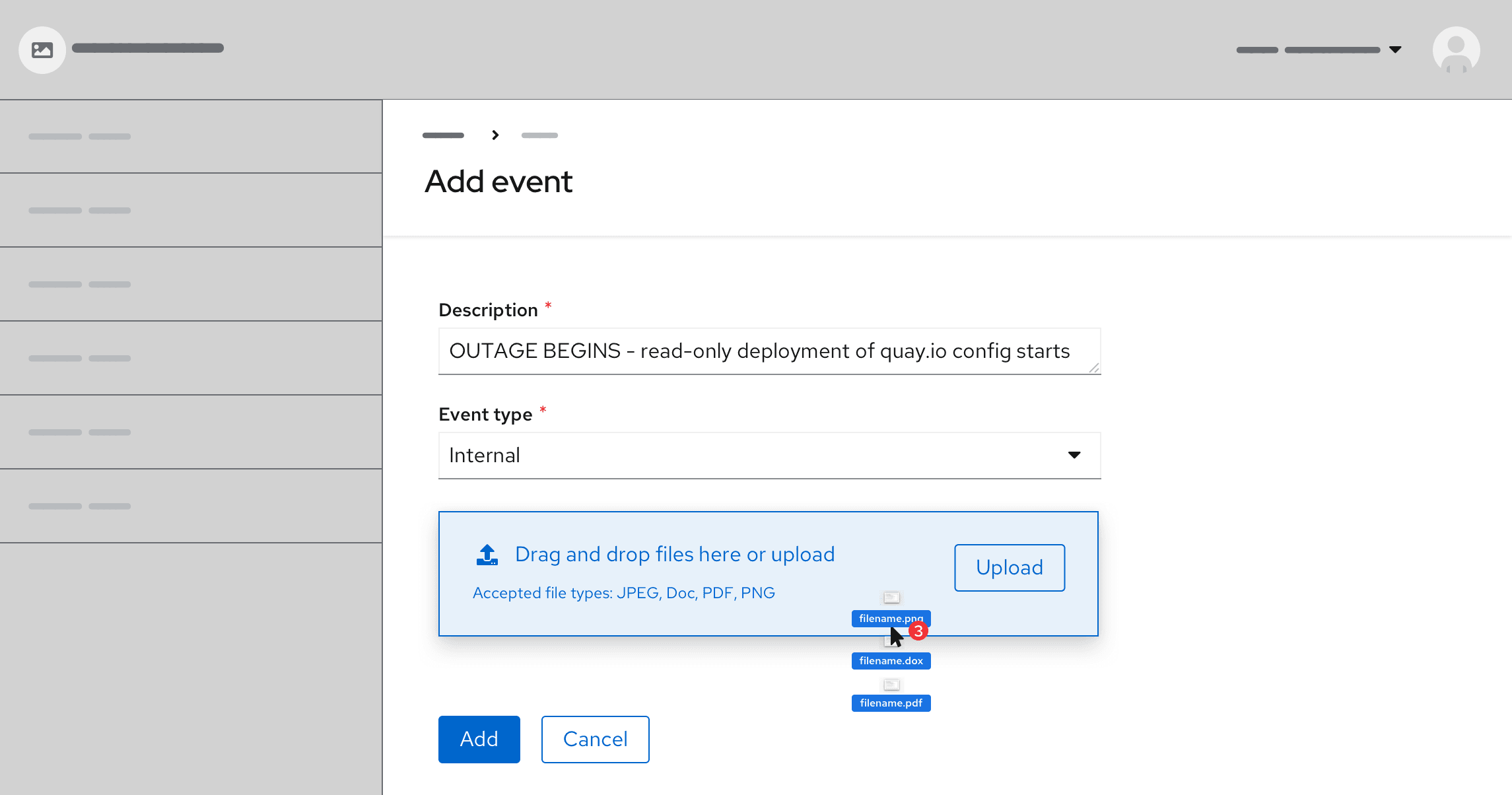Click the Upload button

(1009, 568)
